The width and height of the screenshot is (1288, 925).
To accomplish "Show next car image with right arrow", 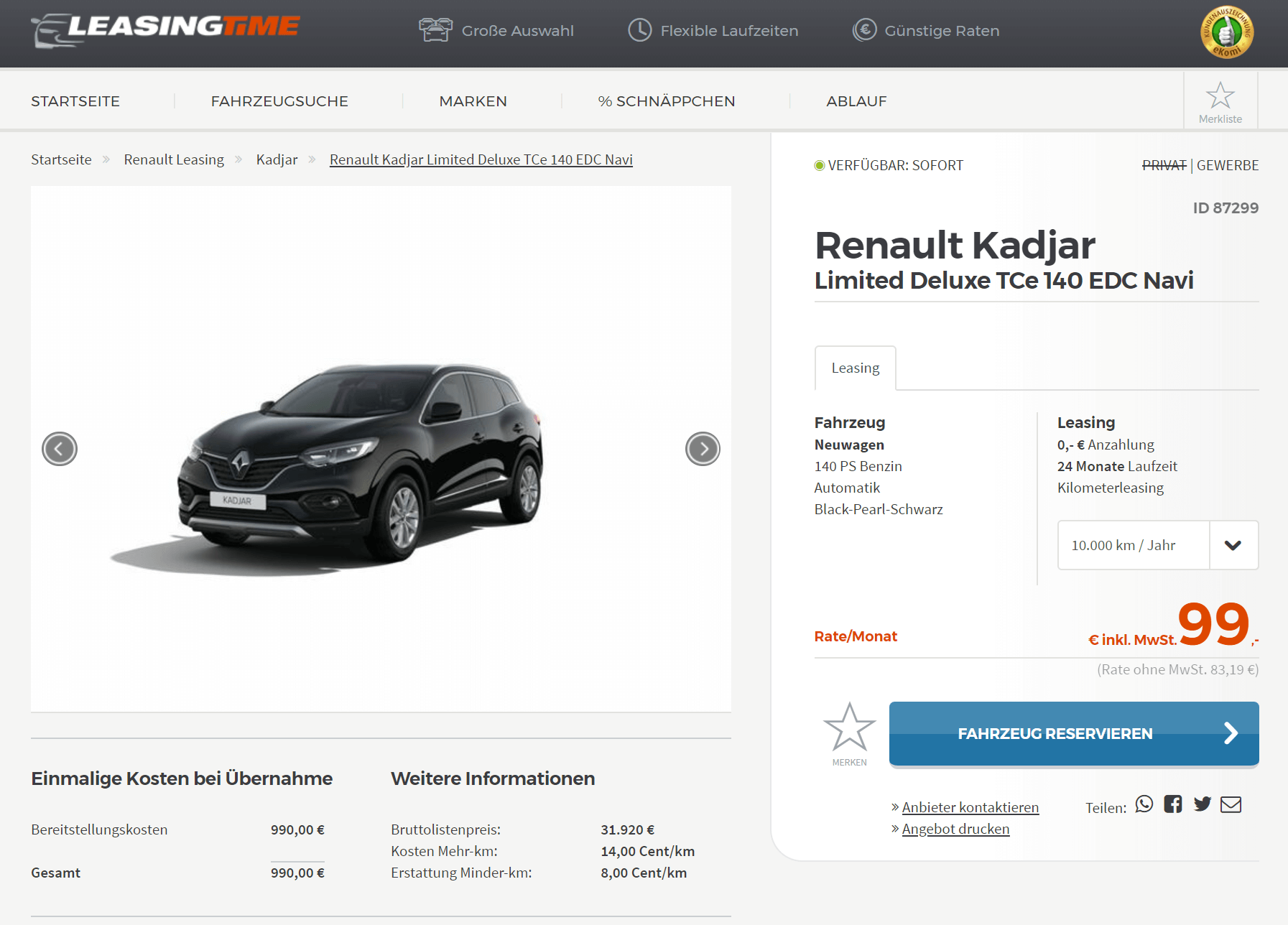I will [x=703, y=449].
